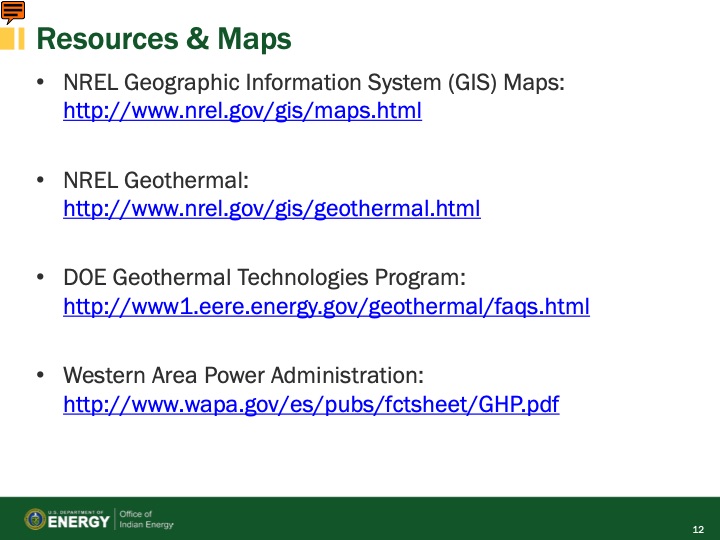Click the "Office of Indian Energy" footer text
The image size is (720, 540).
(x=146, y=519)
